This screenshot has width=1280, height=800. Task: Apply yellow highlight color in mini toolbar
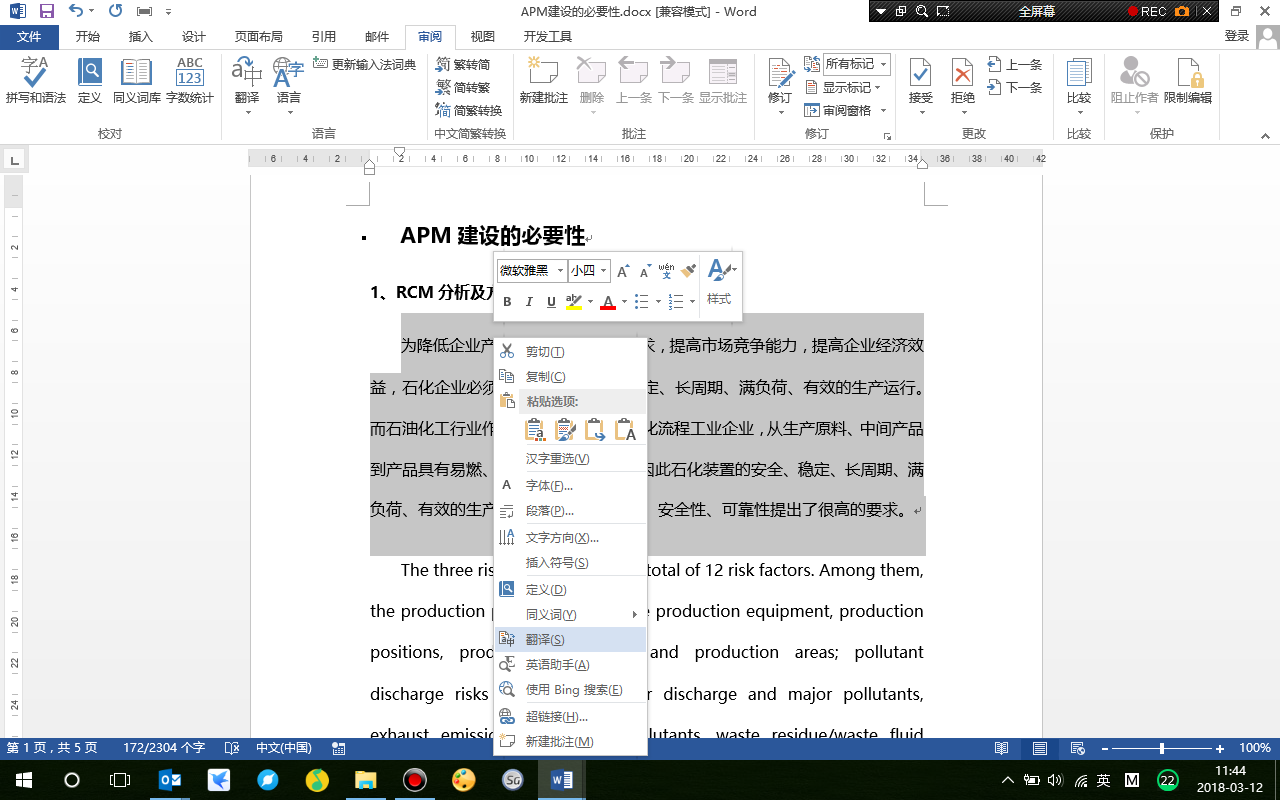pyautogui.click(x=573, y=302)
